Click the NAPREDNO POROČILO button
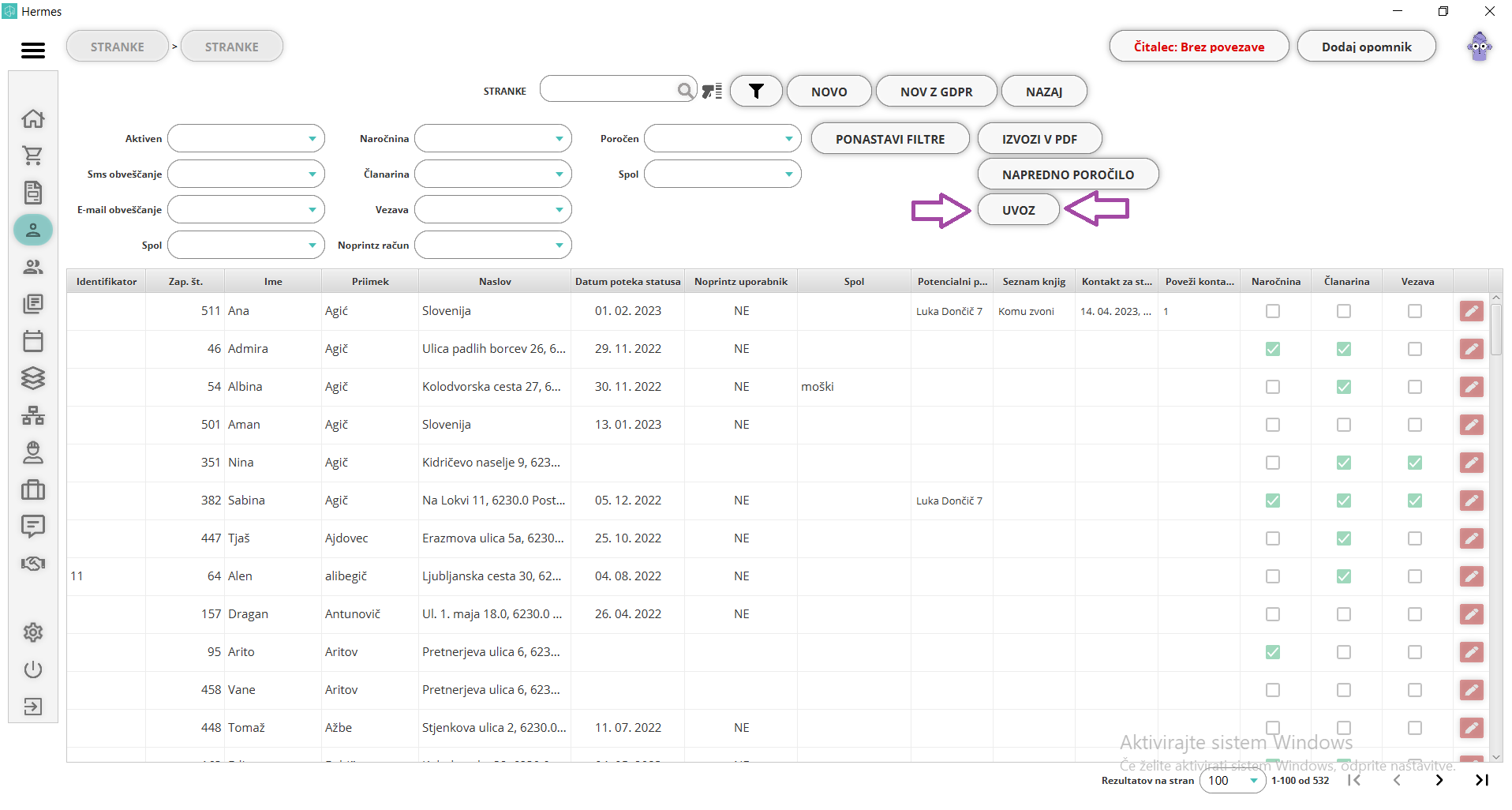 click(x=1069, y=174)
